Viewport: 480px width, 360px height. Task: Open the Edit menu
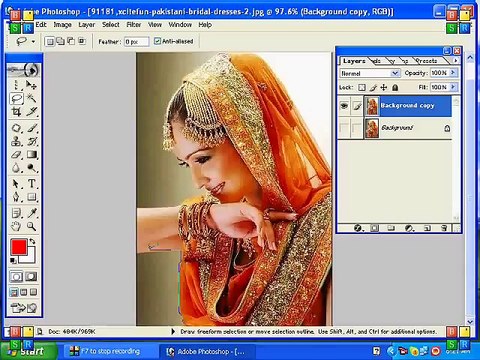pos(41,25)
